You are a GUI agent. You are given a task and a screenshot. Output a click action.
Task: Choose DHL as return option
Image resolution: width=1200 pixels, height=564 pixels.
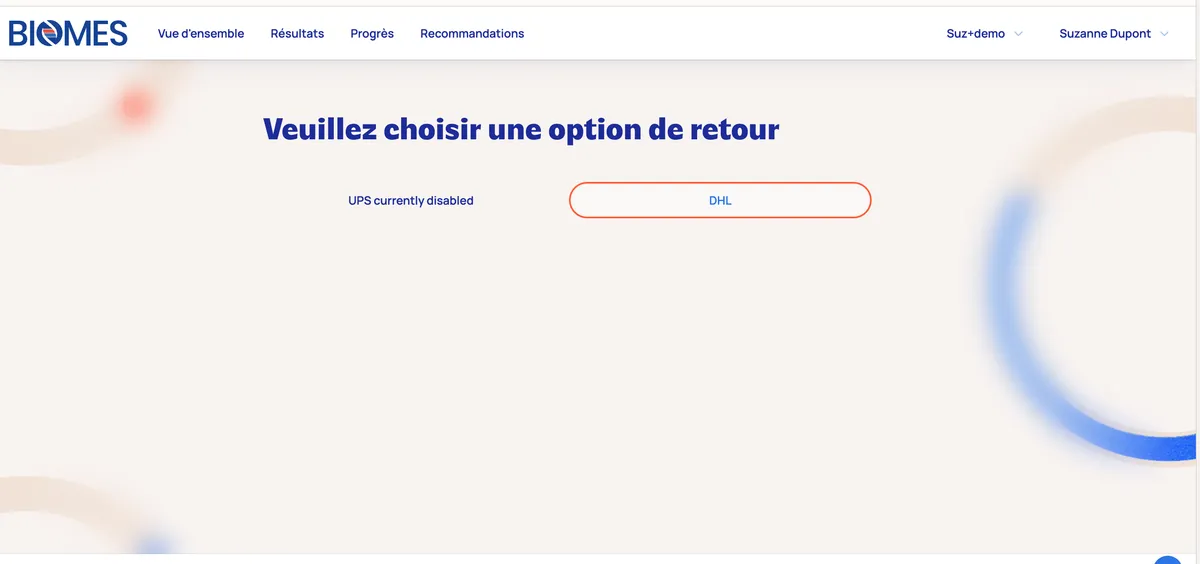coord(720,200)
